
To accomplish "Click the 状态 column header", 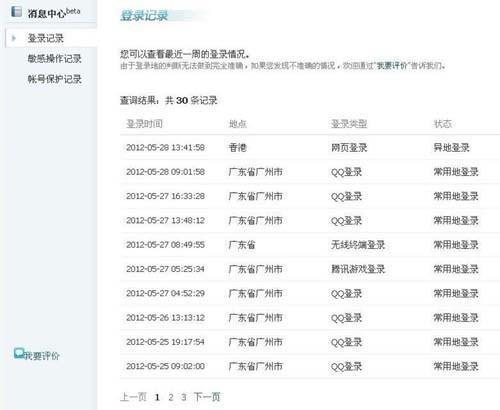I will (443, 124).
